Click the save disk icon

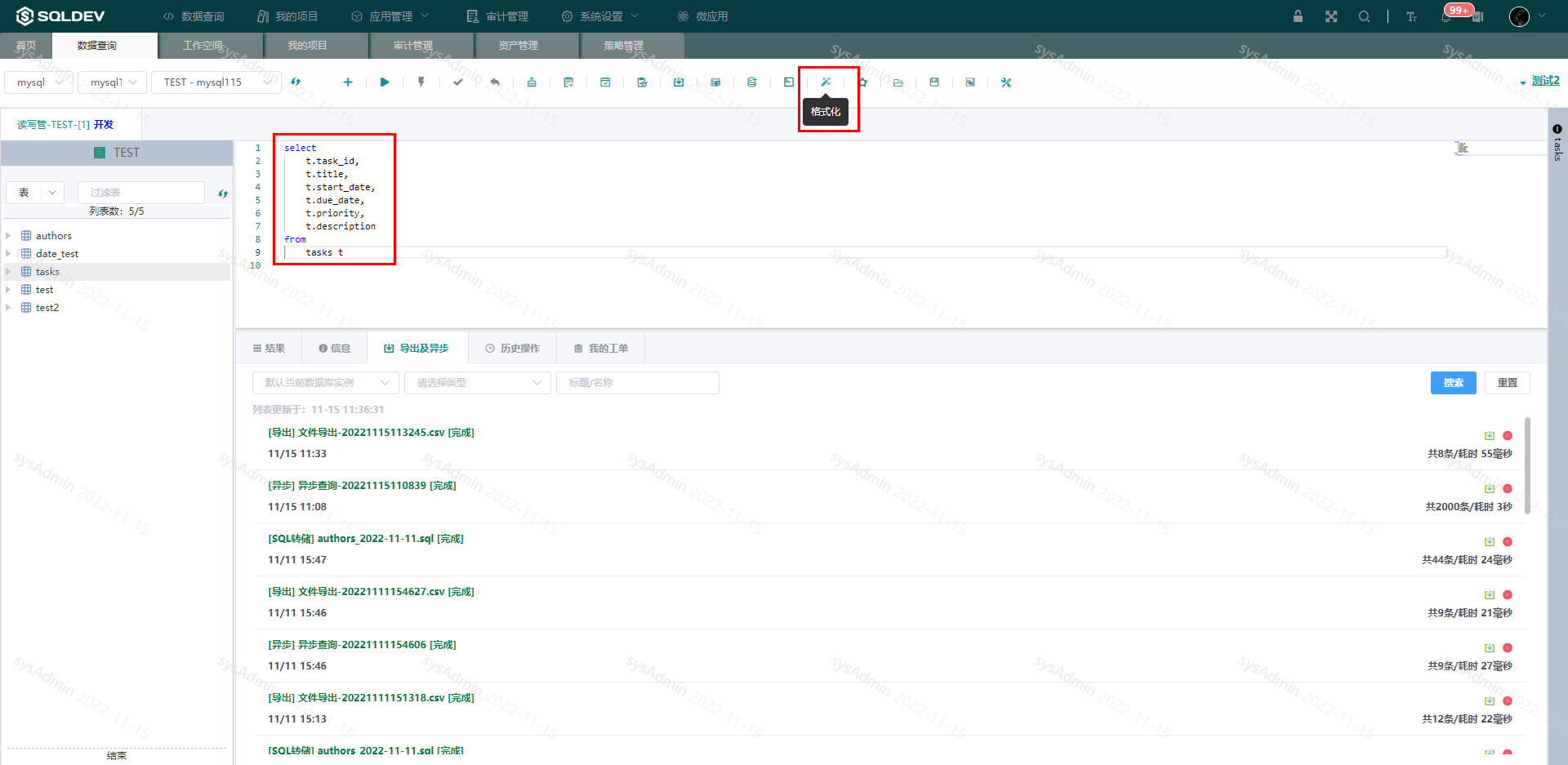click(934, 82)
